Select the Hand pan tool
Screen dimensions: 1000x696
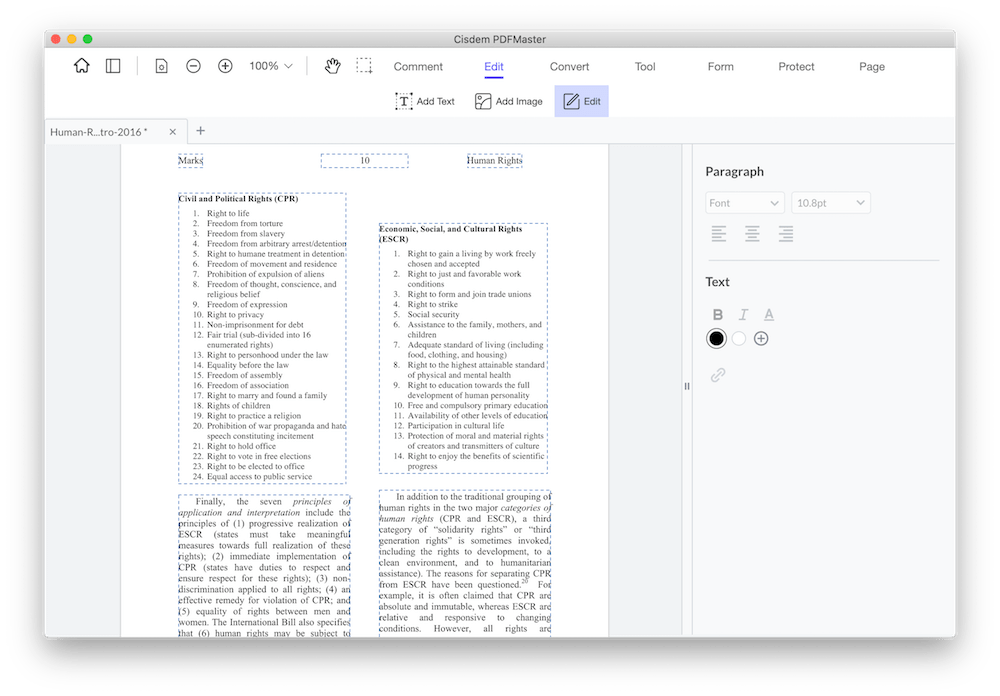pos(332,66)
